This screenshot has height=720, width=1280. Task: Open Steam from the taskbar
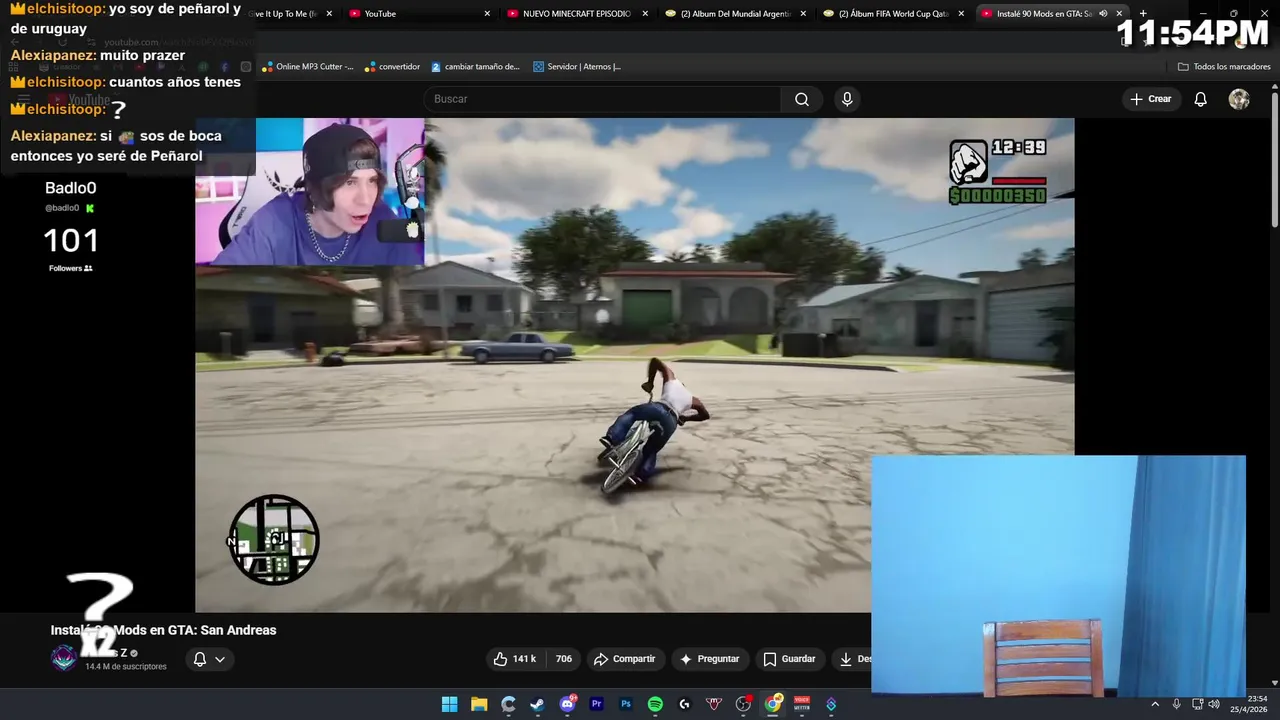tap(538, 704)
